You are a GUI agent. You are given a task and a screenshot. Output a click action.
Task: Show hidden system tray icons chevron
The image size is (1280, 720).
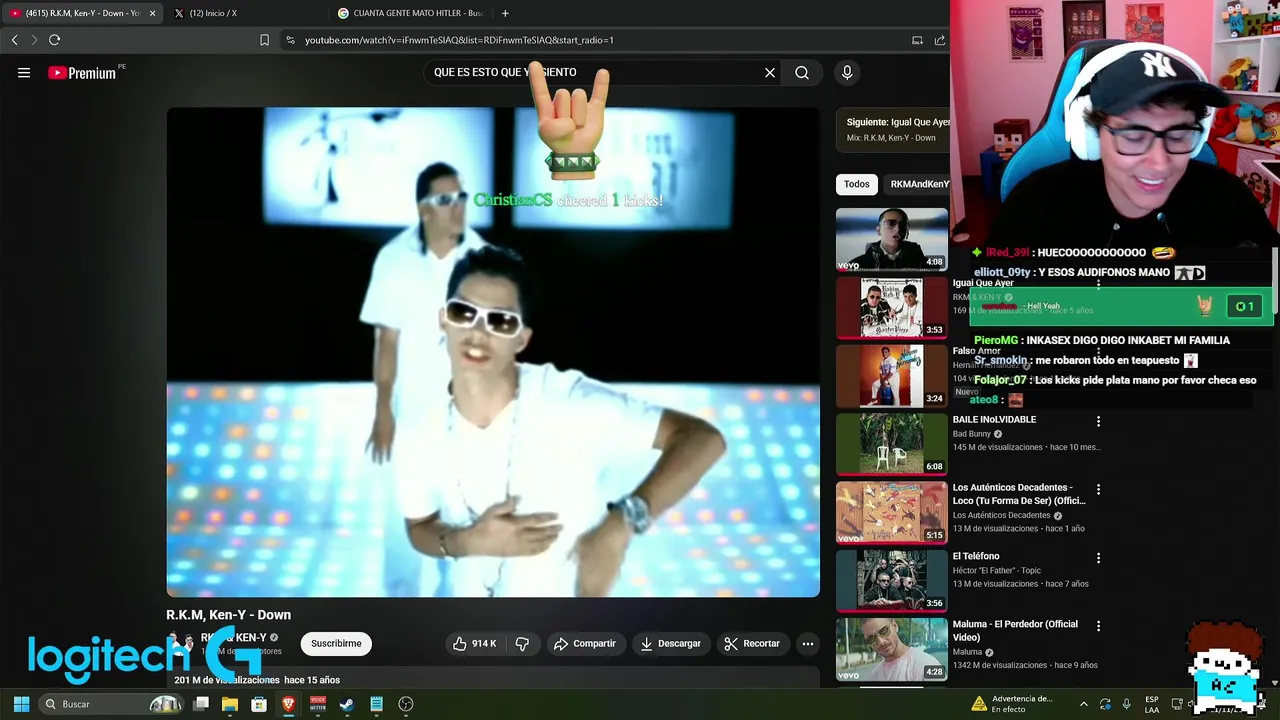tap(1084, 704)
